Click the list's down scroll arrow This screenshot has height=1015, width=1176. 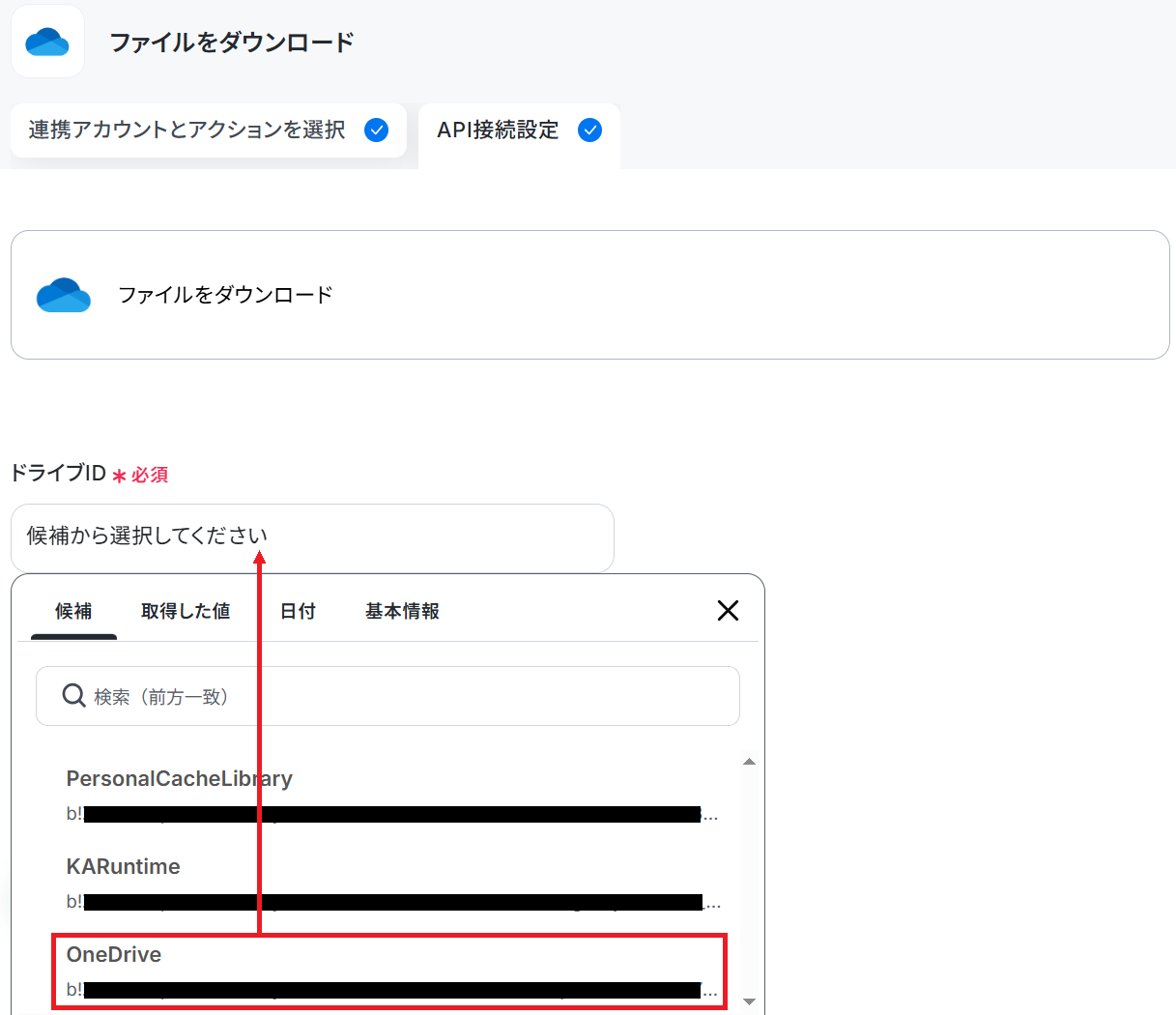coord(749,1001)
